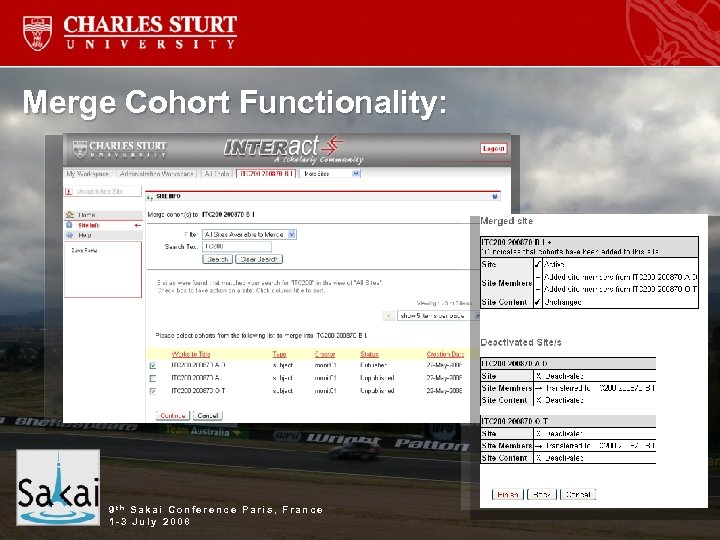Click the Clear Search button
720x540 pixels.
pyautogui.click(x=259, y=259)
